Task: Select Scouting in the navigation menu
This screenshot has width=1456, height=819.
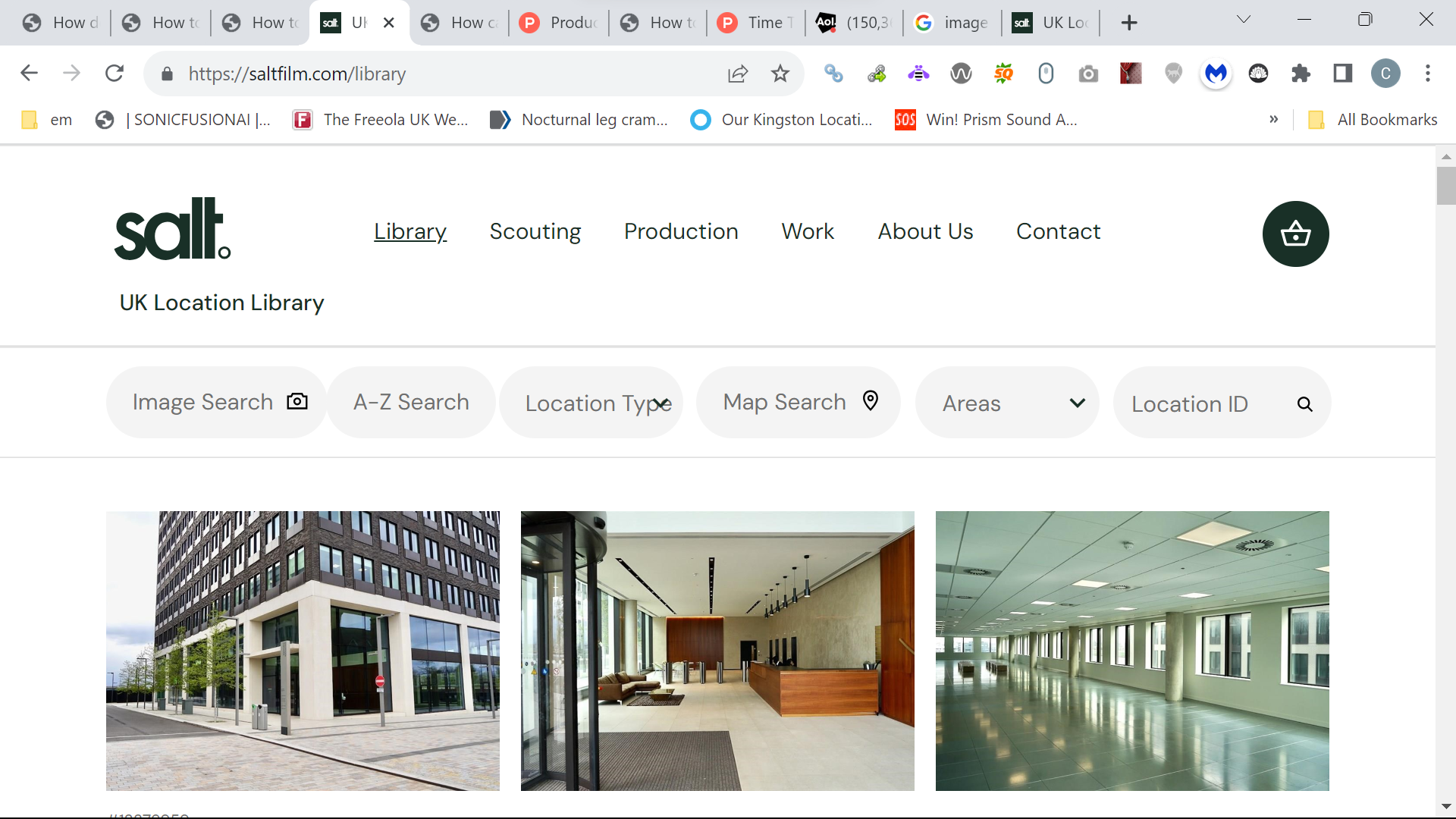Action: [x=535, y=231]
